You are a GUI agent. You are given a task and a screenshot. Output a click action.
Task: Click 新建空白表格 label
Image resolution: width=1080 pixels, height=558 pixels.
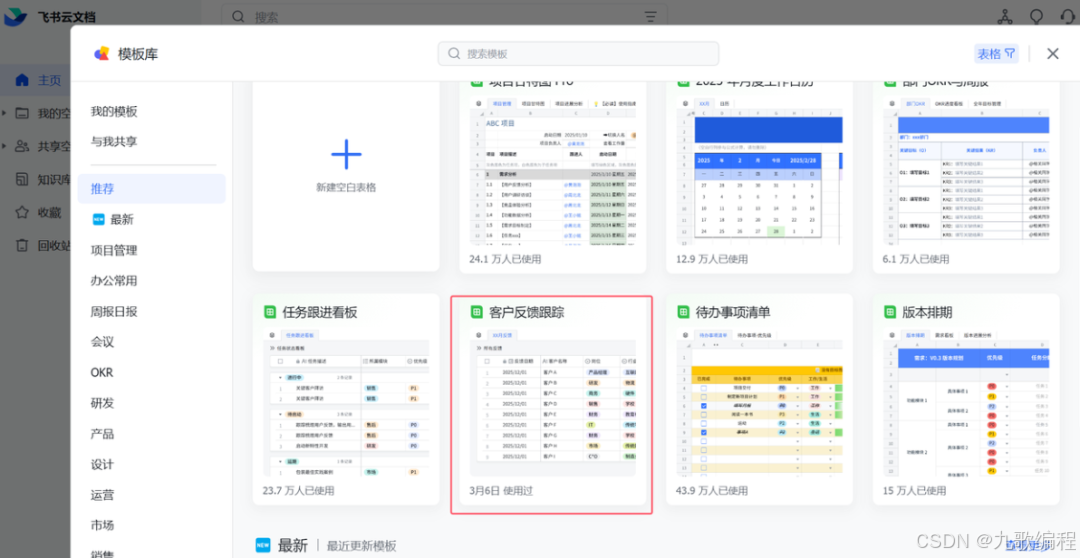(x=346, y=187)
